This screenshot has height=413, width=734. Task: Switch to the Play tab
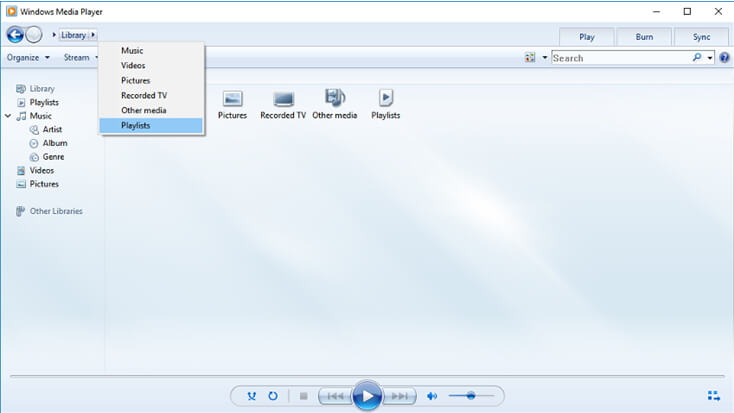click(587, 37)
